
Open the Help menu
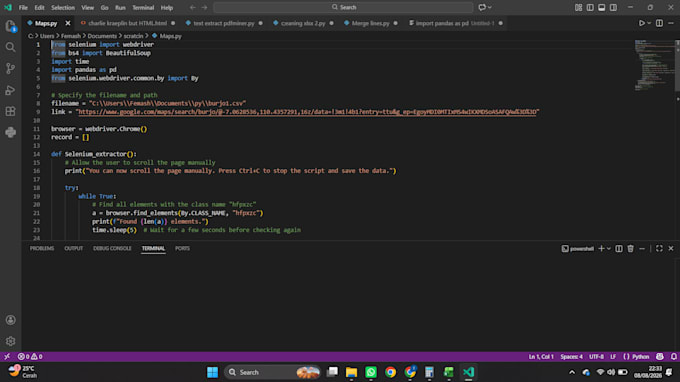coord(167,7)
